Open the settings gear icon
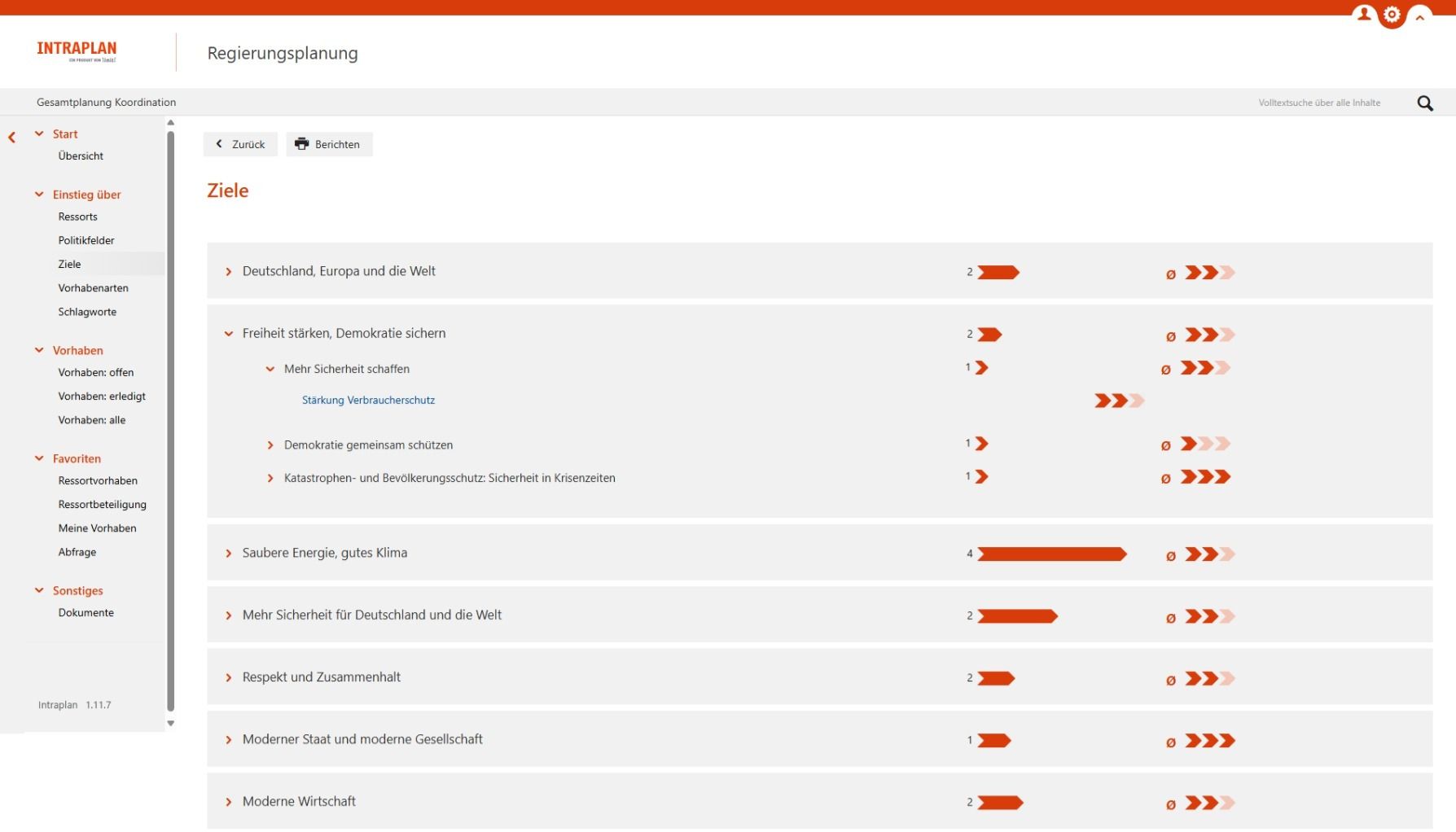The image size is (1456, 832). [x=1392, y=15]
